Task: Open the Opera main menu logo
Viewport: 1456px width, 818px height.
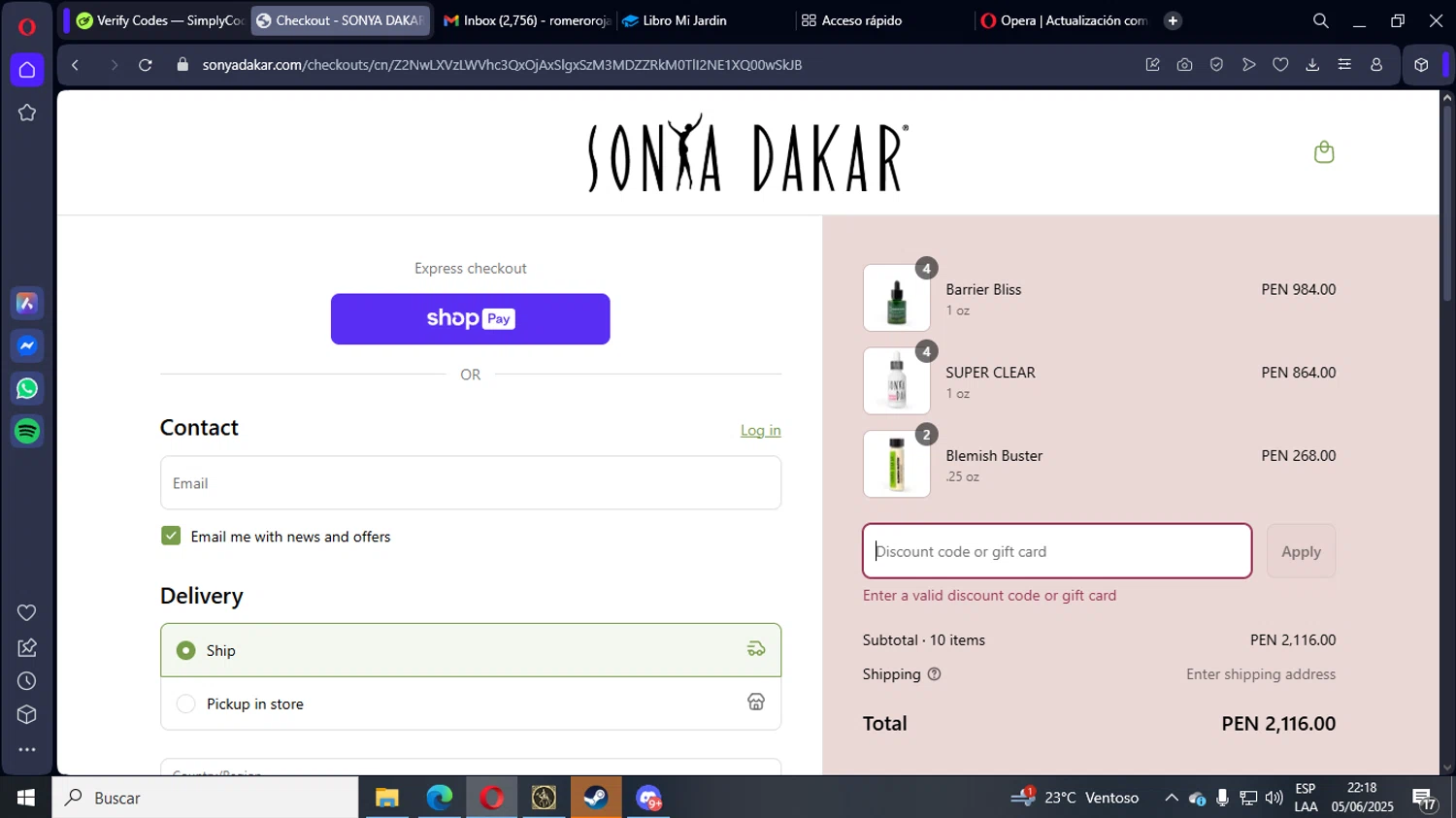Action: [27, 26]
